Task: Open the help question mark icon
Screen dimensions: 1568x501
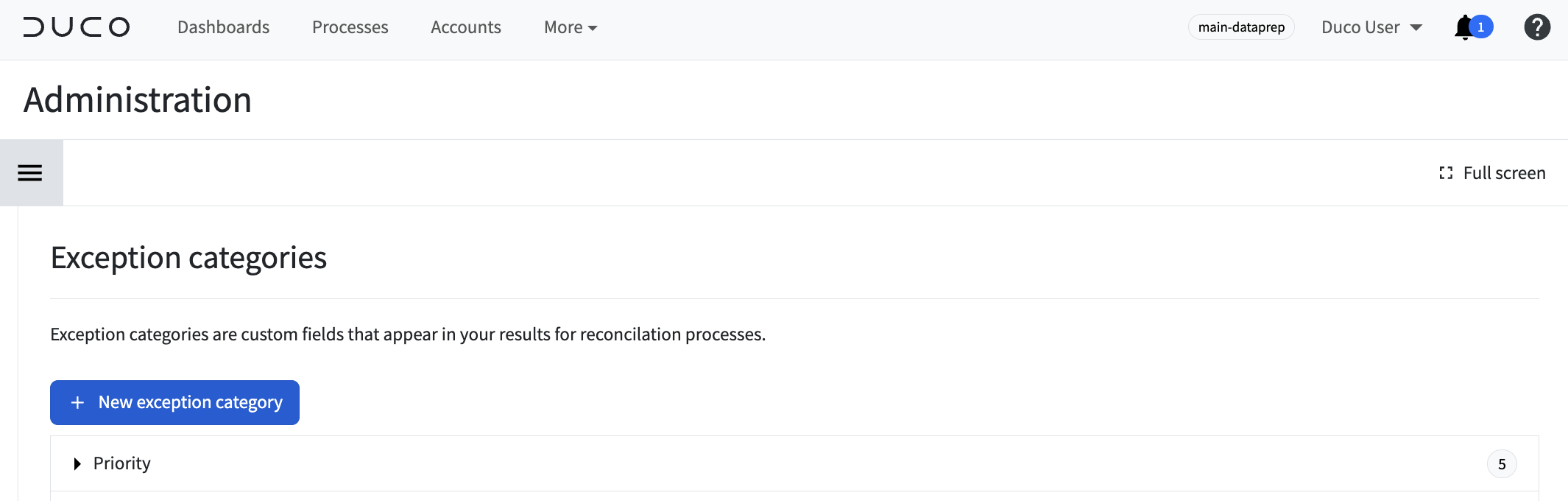Action: pyautogui.click(x=1537, y=27)
